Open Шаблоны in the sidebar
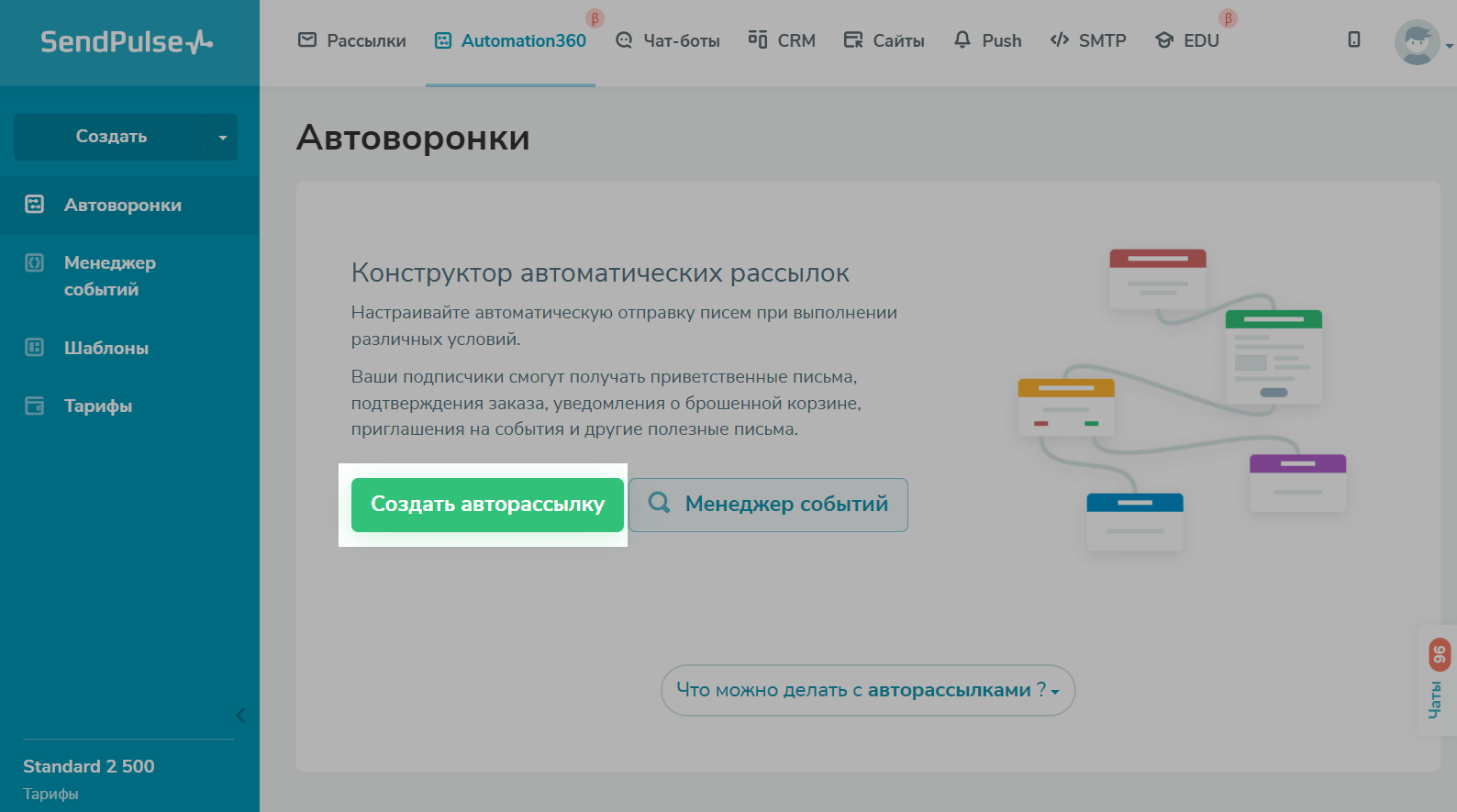1457x812 pixels. click(x=129, y=348)
